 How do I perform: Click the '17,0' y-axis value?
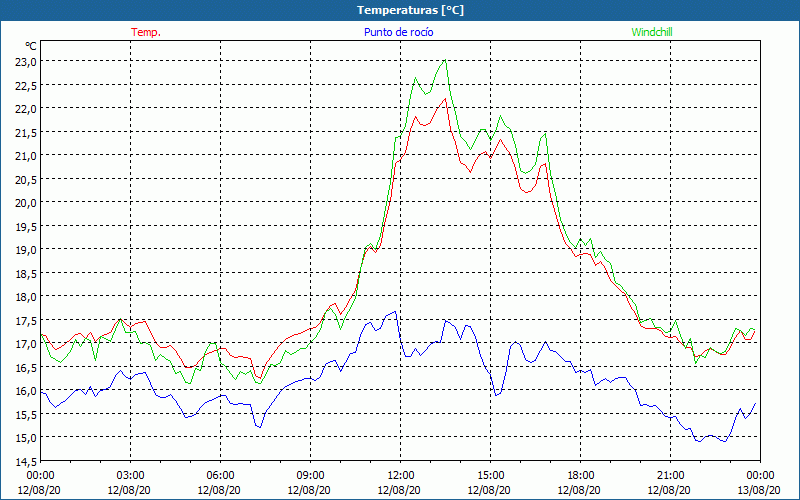(26, 344)
